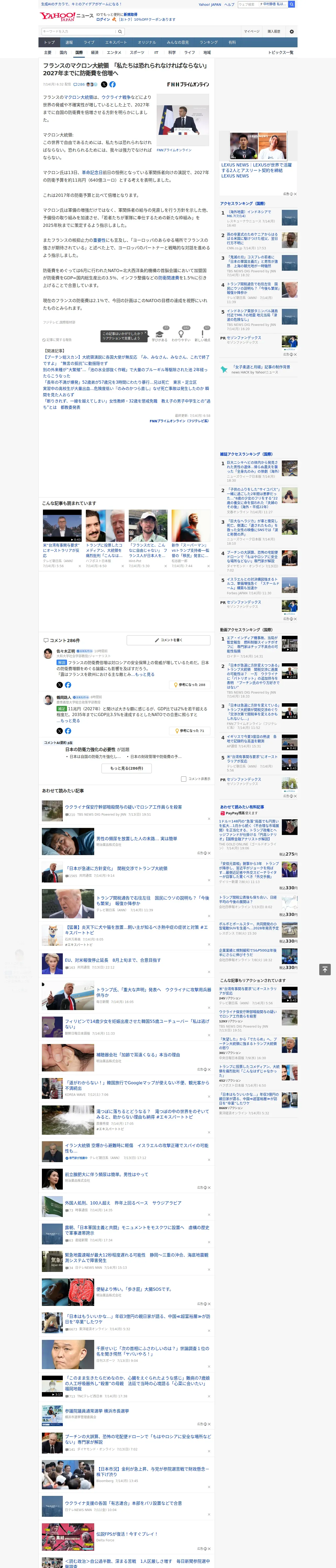336x1568 pixels.
Task: React with 新しい視点 exclamation icon
Action: click(x=203, y=334)
